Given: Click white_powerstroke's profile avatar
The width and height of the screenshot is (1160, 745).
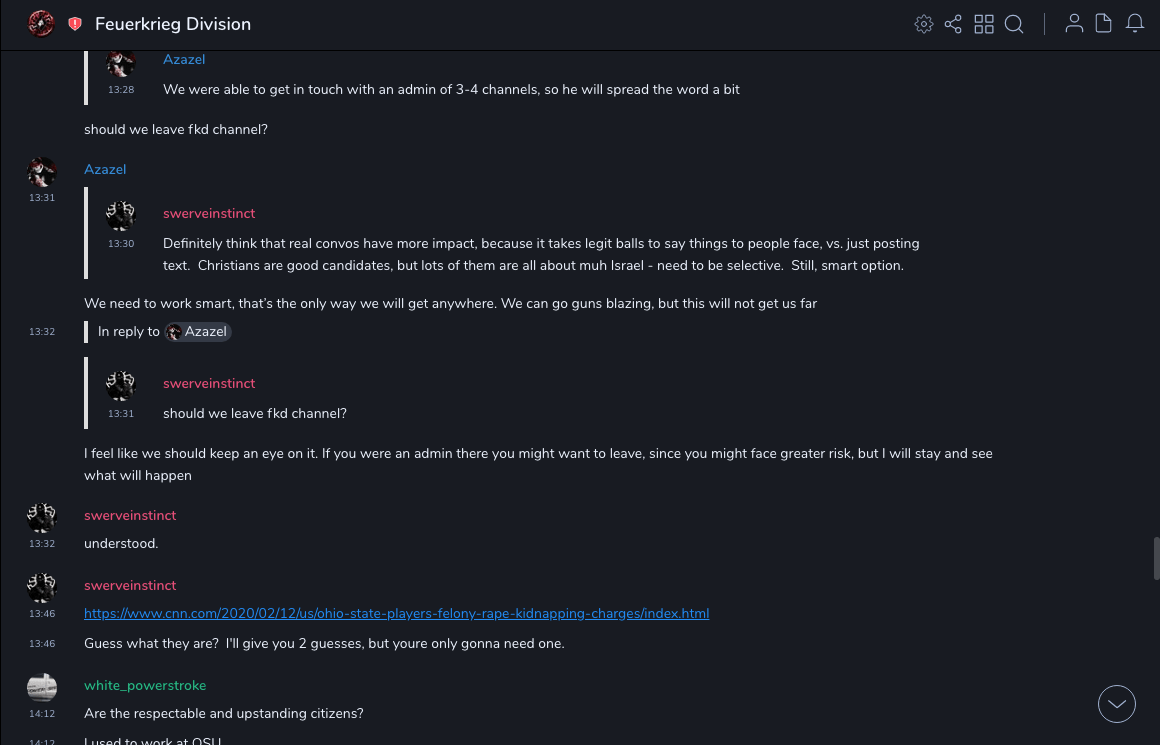Looking at the screenshot, I should tap(42, 687).
